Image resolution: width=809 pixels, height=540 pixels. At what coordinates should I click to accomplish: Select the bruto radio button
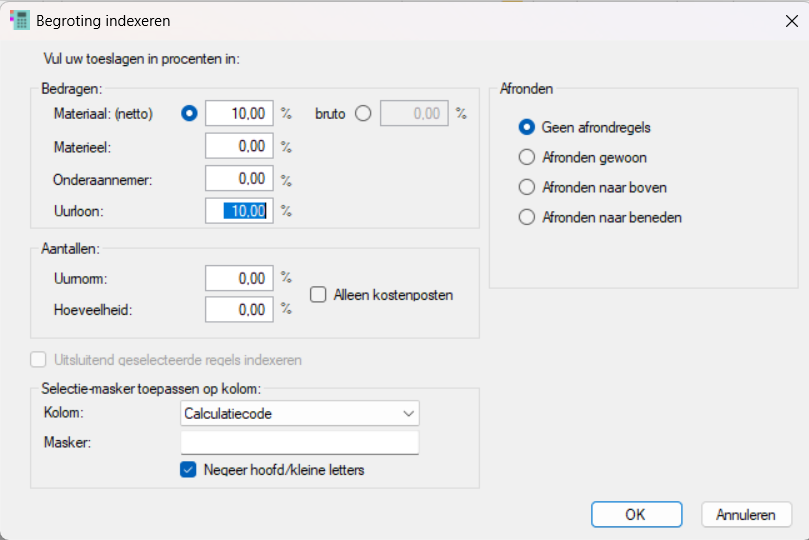pos(362,114)
